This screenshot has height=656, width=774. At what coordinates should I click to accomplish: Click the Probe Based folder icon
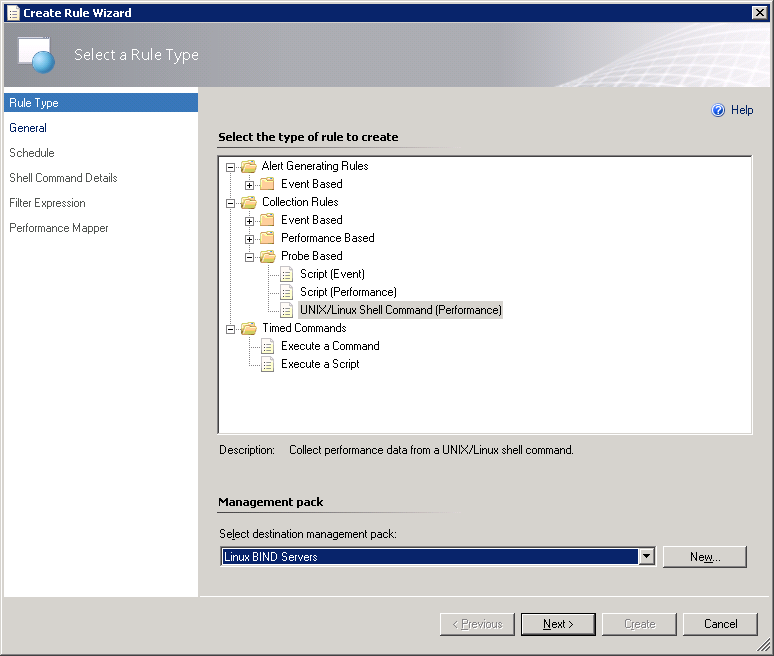click(x=267, y=256)
